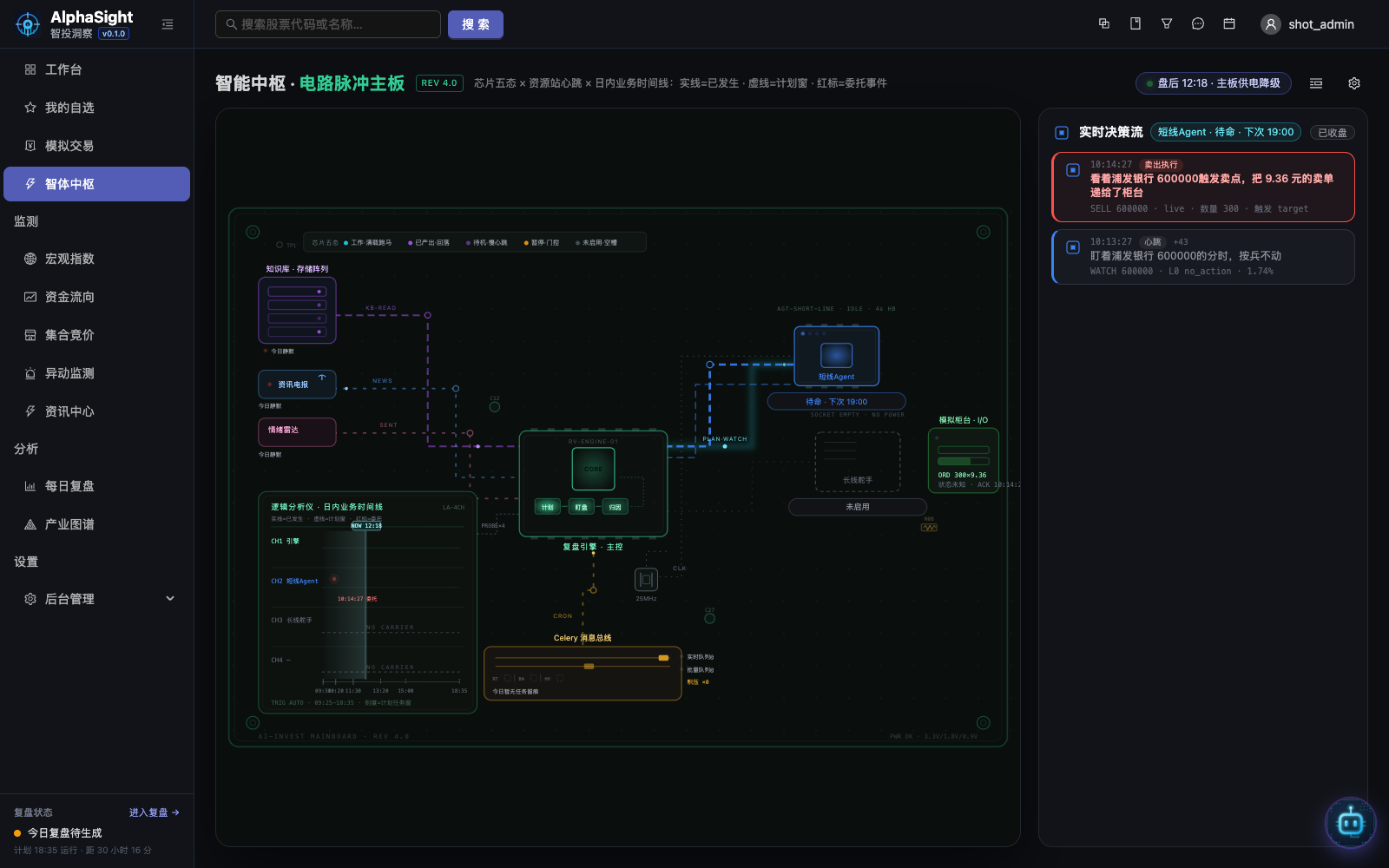Image resolution: width=1389 pixels, height=868 pixels.
Task: Open the floating robot assistant
Action: point(1351,823)
